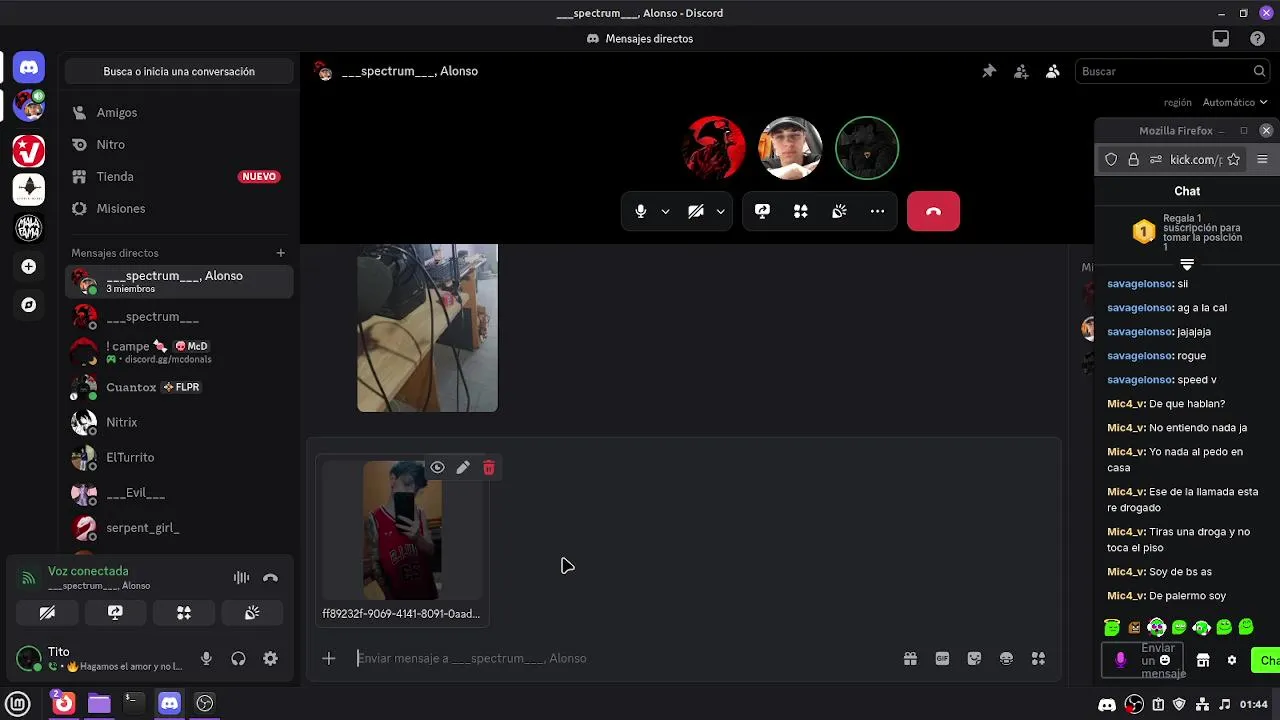
Task: Open the desk photo image in chat
Action: pos(427,328)
